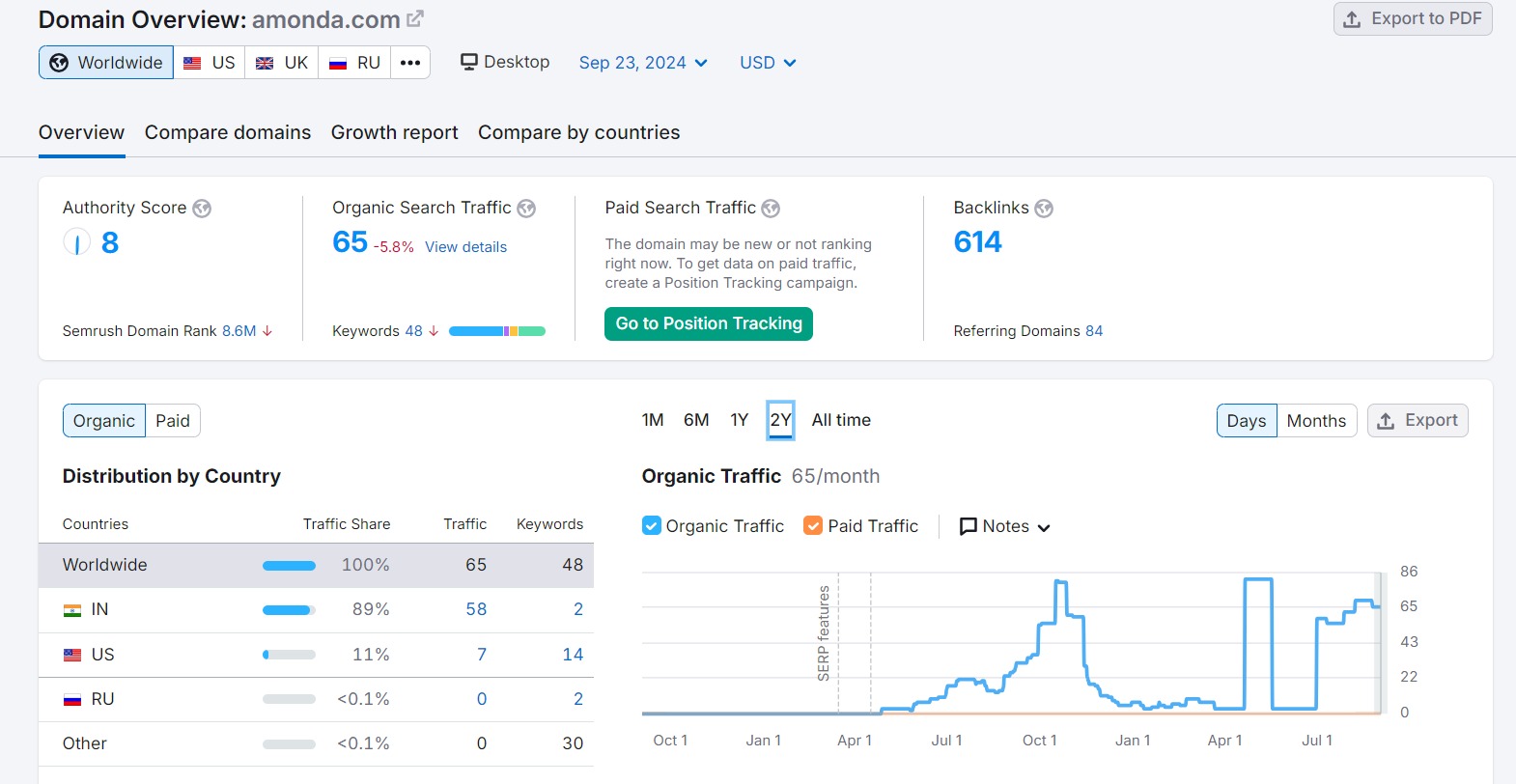Click the Backlinks value 614
This screenshot has width=1516, height=784.
pos(977,241)
